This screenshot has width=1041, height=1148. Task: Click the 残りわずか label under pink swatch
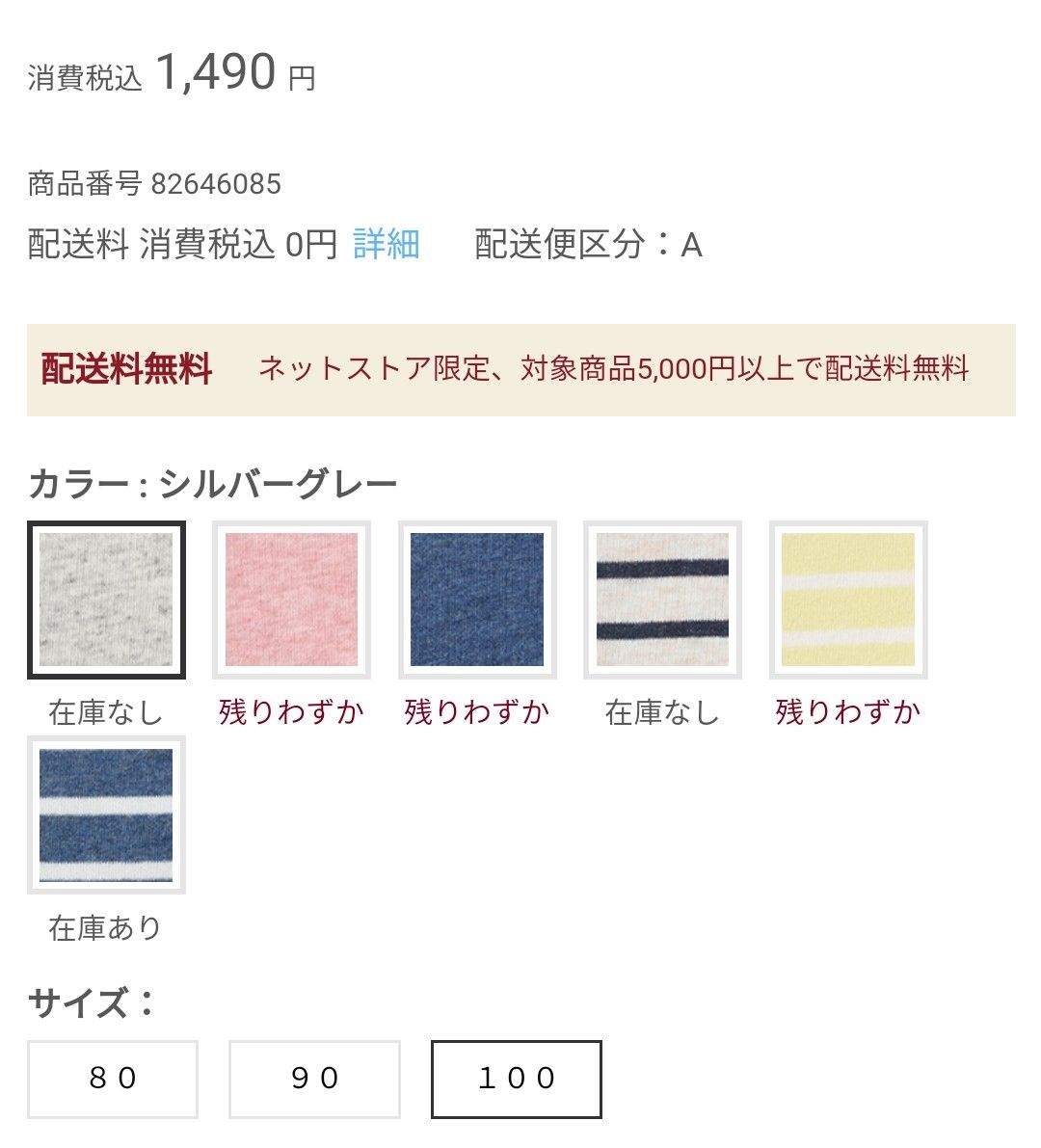tap(291, 712)
